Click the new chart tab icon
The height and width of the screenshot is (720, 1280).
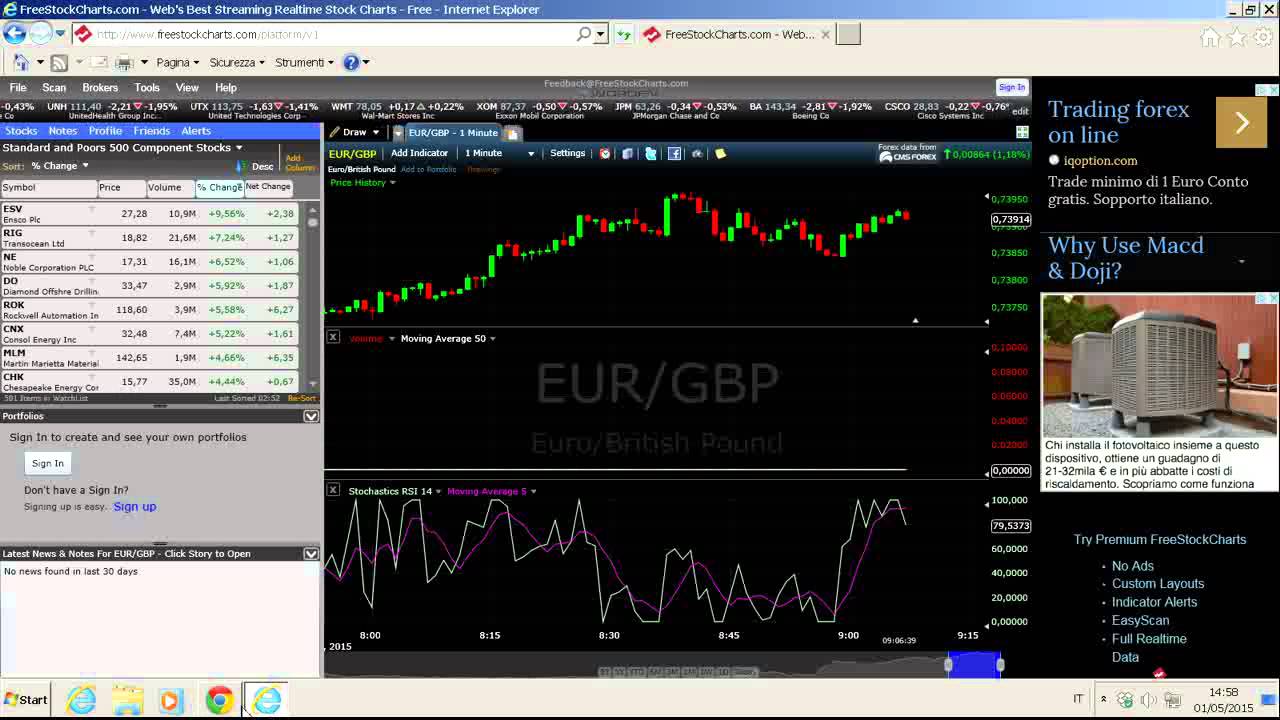pyautogui.click(x=512, y=133)
